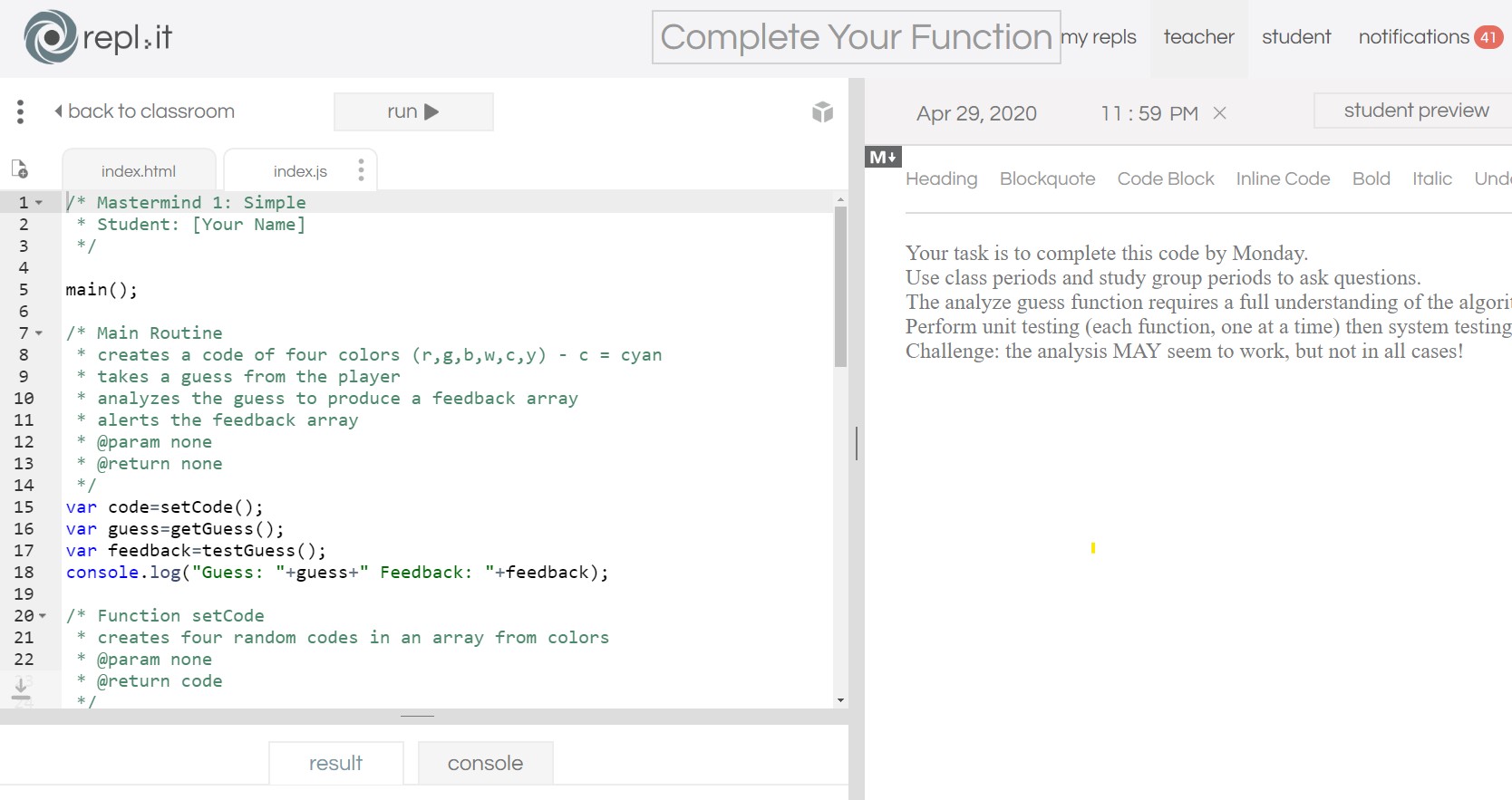Switch to the console tab
The image size is (1512, 800).
[x=485, y=763]
